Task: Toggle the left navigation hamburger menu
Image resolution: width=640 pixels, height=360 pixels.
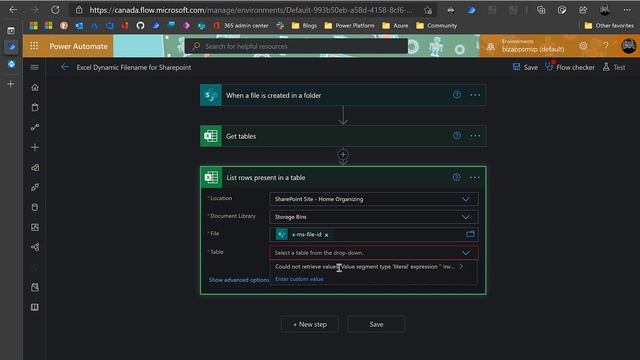Action: pyautogui.click(x=35, y=67)
